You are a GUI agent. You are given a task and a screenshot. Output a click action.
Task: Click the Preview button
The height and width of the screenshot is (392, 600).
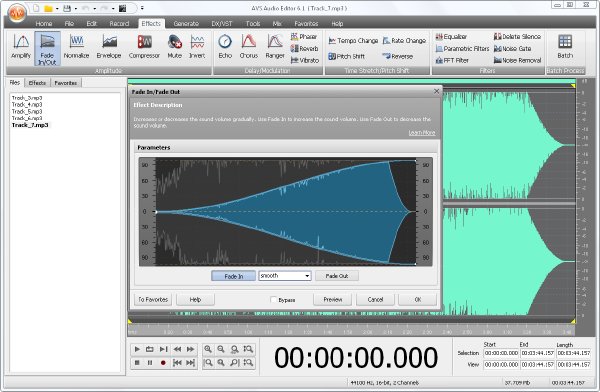(x=333, y=299)
